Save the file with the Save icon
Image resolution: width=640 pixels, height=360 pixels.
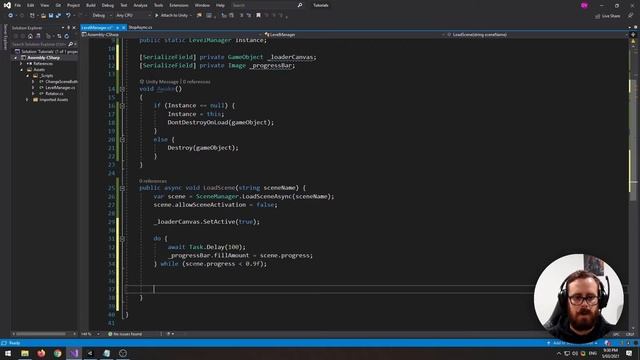pyautogui.click(x=51, y=16)
